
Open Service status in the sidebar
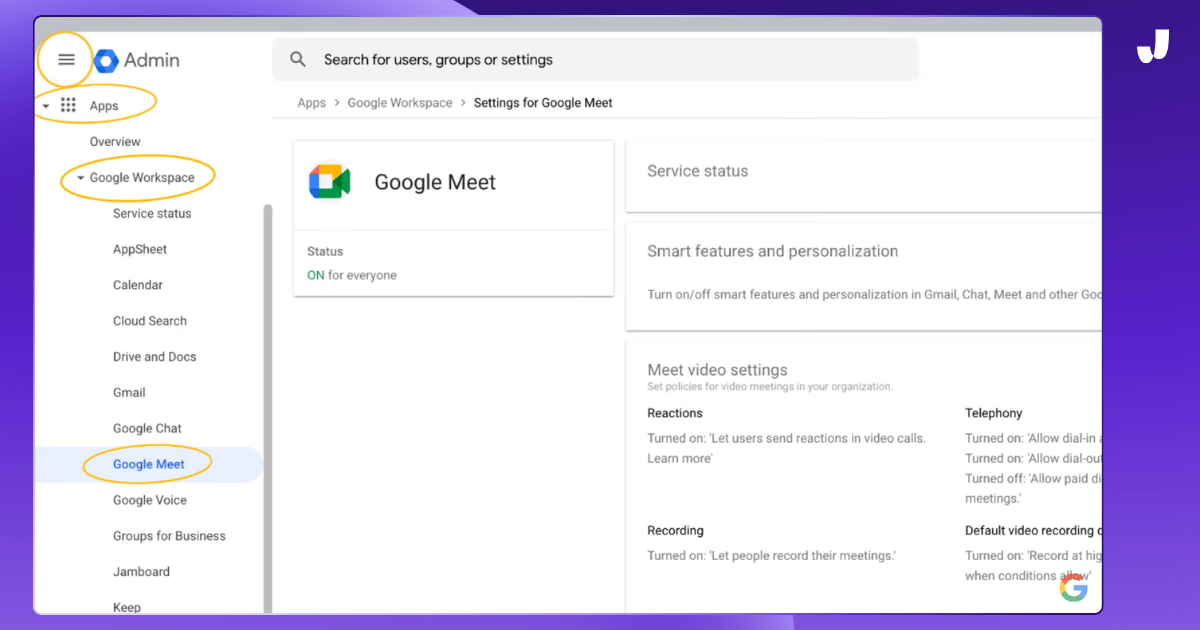click(152, 214)
